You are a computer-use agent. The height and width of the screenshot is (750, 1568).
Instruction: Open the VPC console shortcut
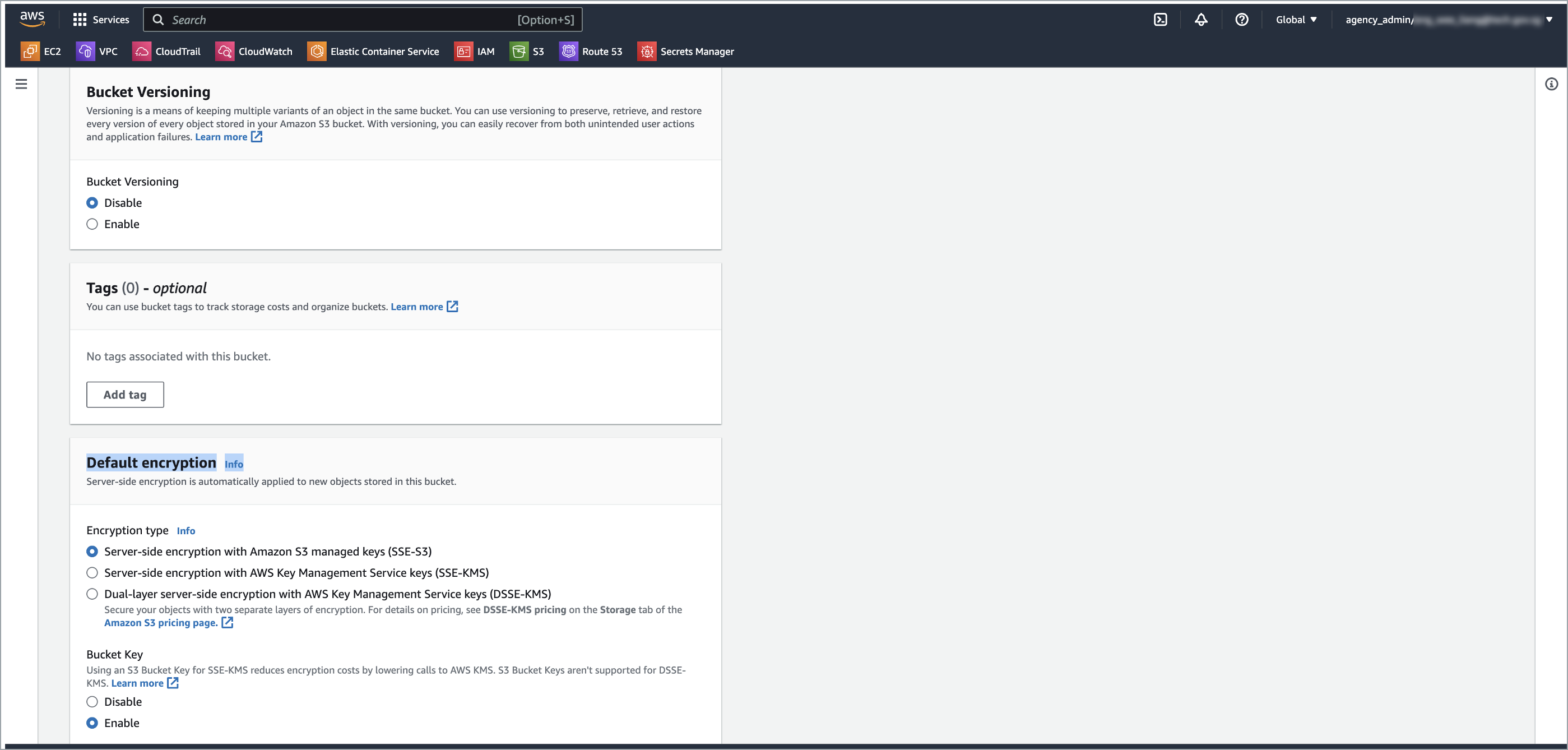(98, 51)
